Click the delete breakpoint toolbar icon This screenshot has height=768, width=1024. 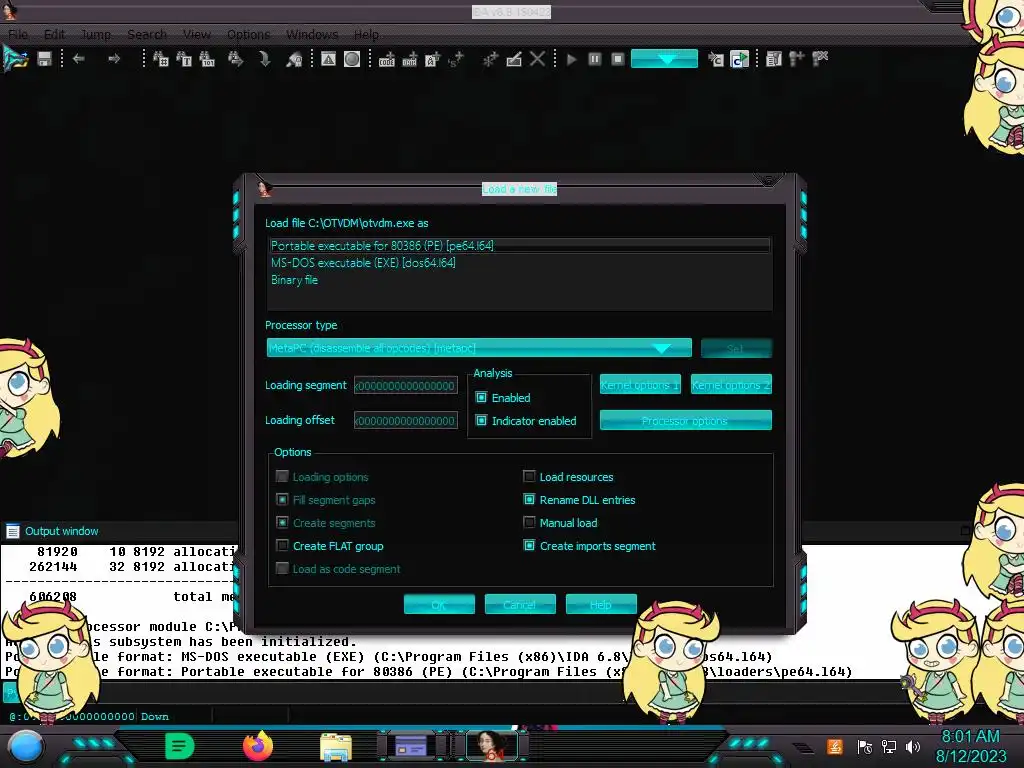coord(820,59)
